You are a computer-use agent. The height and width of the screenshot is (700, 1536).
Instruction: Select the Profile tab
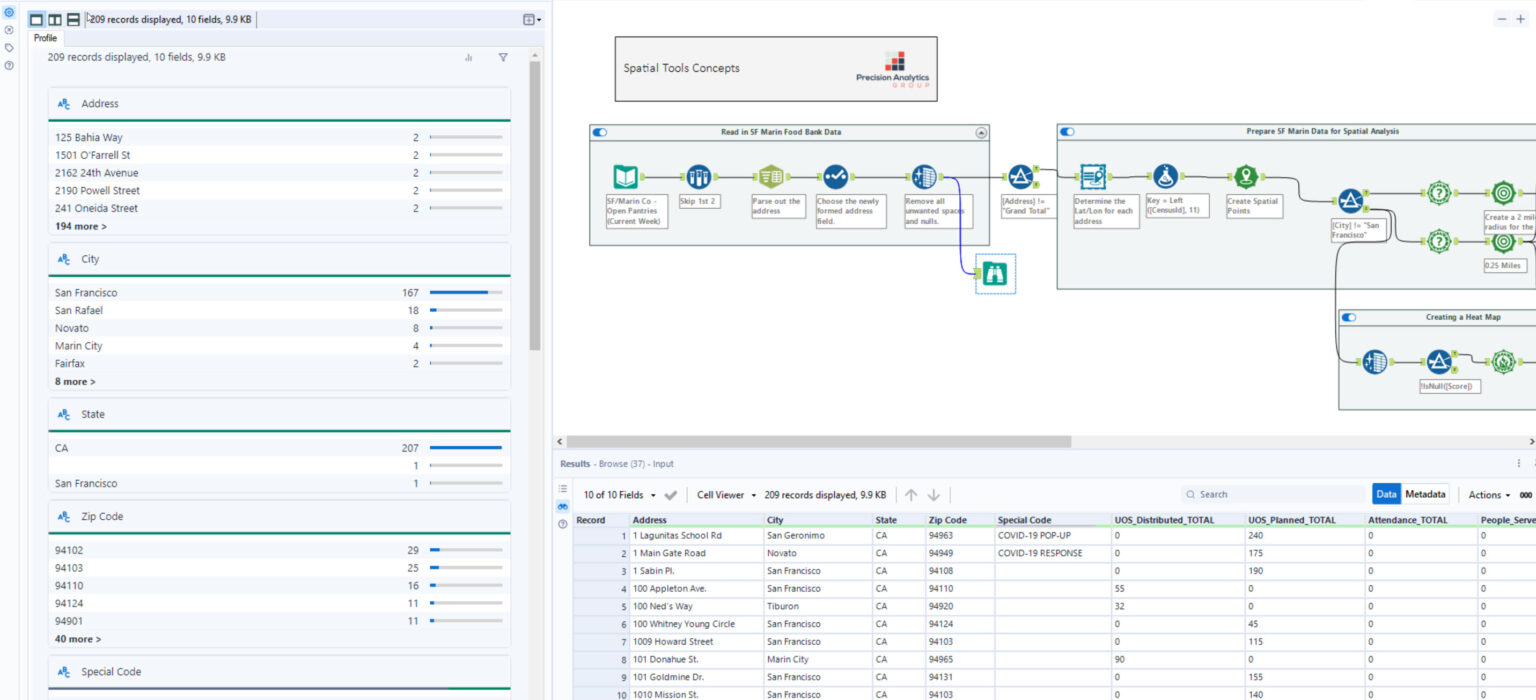click(43, 37)
